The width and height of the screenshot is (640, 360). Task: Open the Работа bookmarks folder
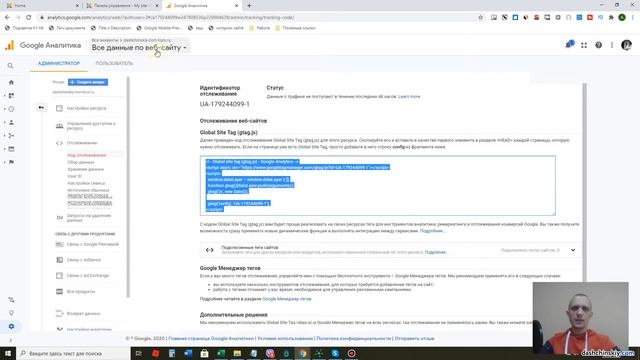260,28
